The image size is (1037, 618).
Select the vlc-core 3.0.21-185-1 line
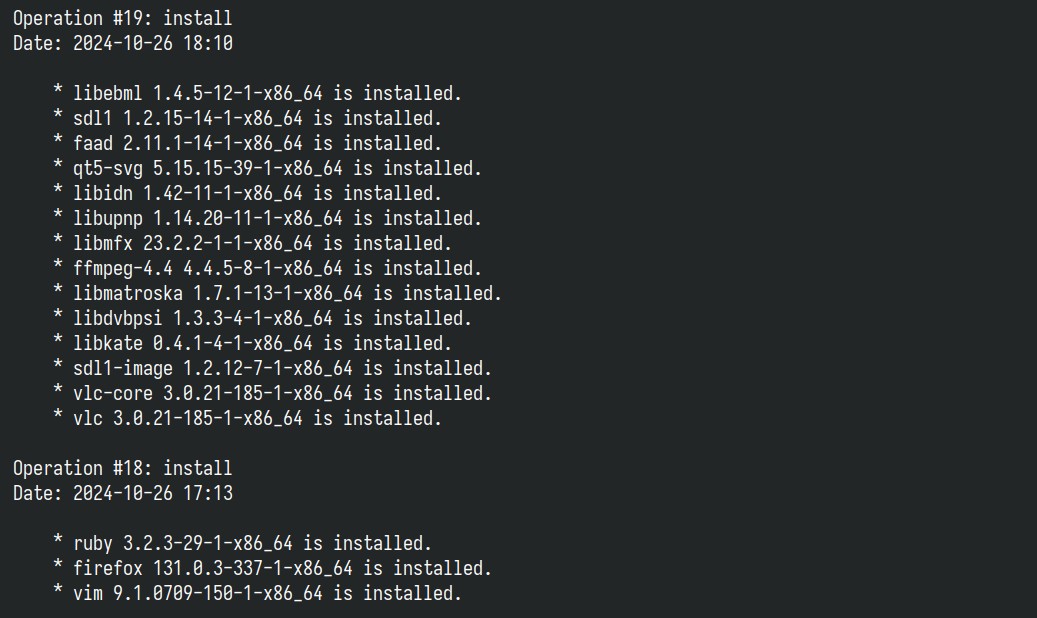(x=272, y=394)
